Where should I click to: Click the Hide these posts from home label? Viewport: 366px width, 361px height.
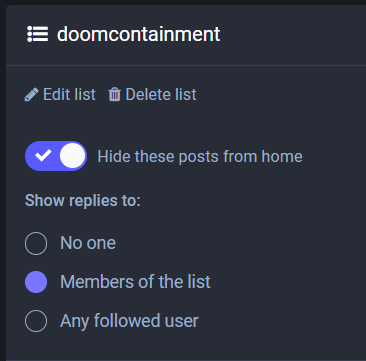pos(200,157)
